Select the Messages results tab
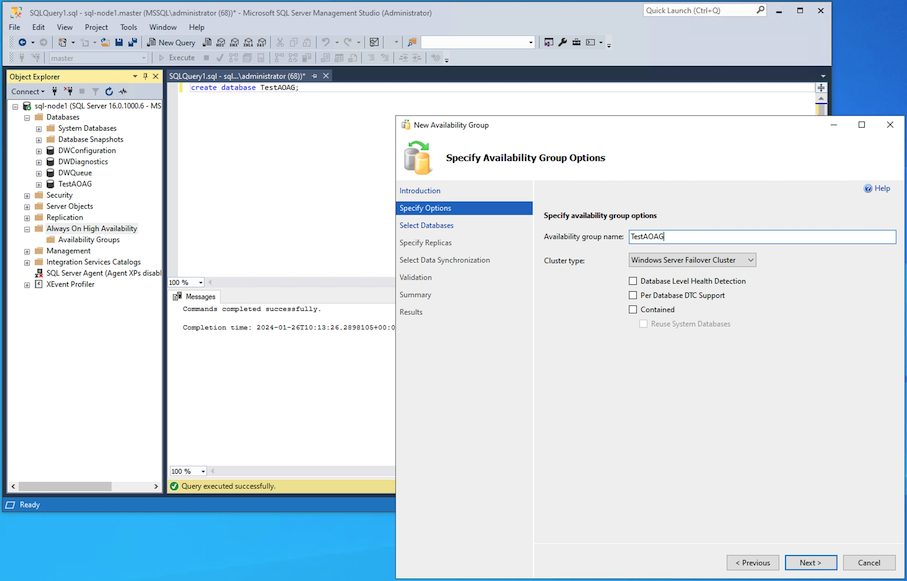This screenshot has height=581, width=907. point(195,296)
